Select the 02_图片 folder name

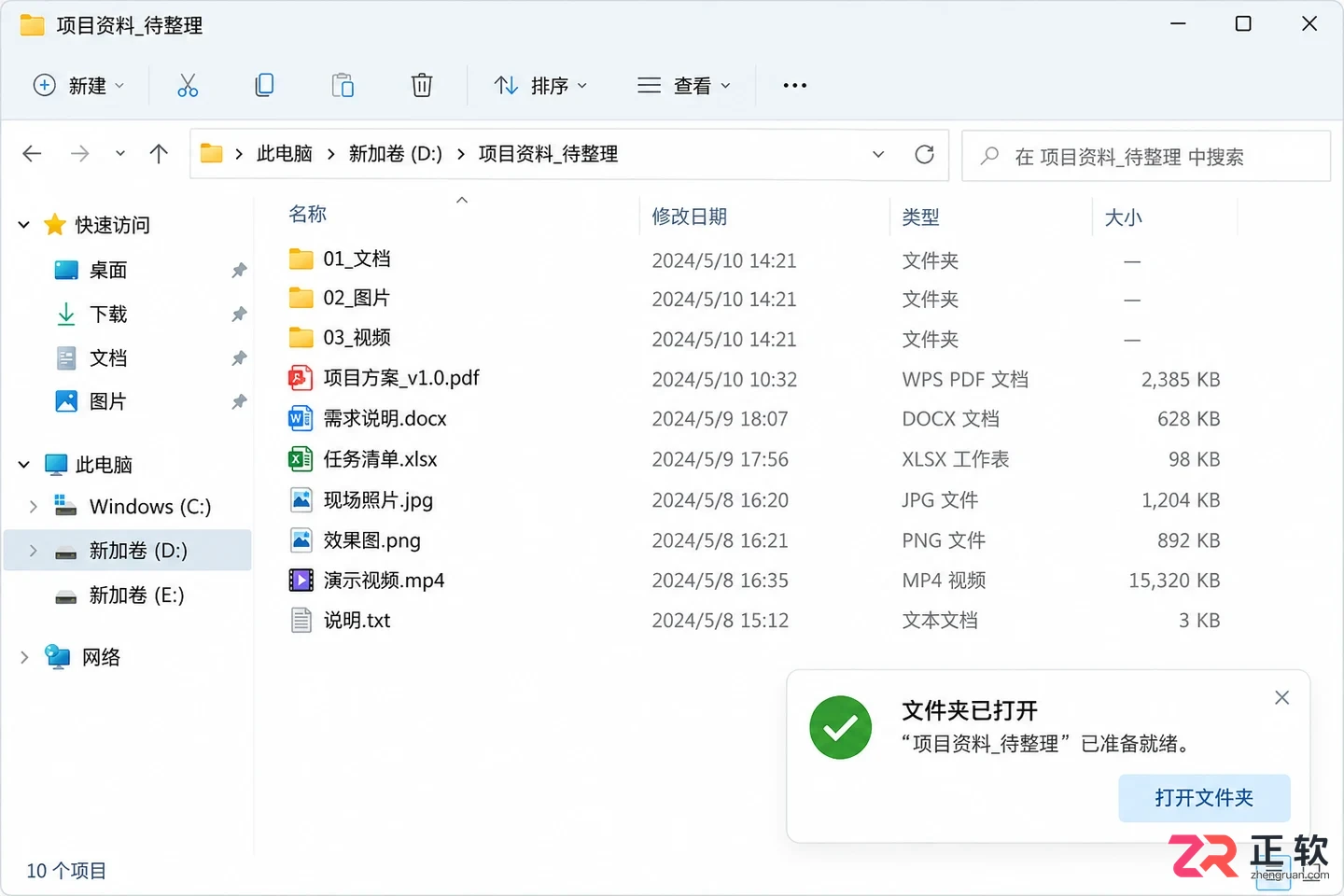pos(357,299)
